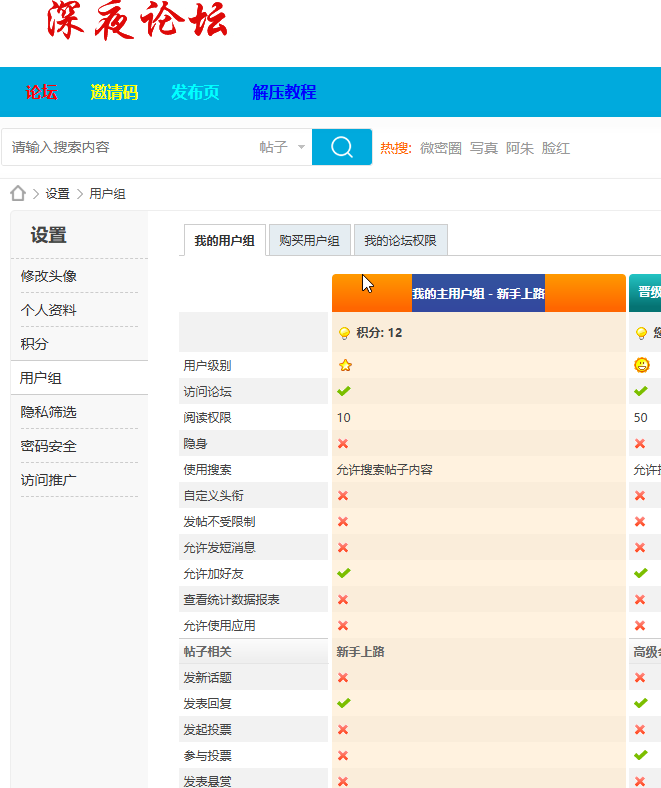Click the 深夜论坛 site logo
The width and height of the screenshot is (661, 788).
(137, 21)
